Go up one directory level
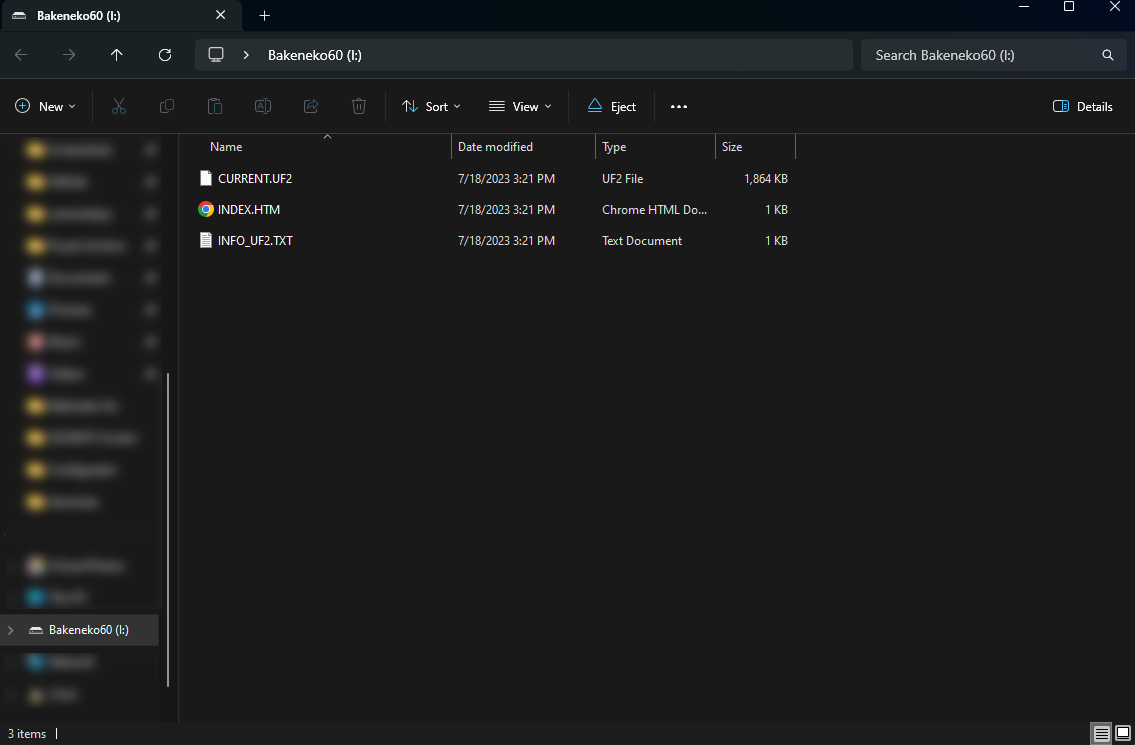 [x=117, y=55]
